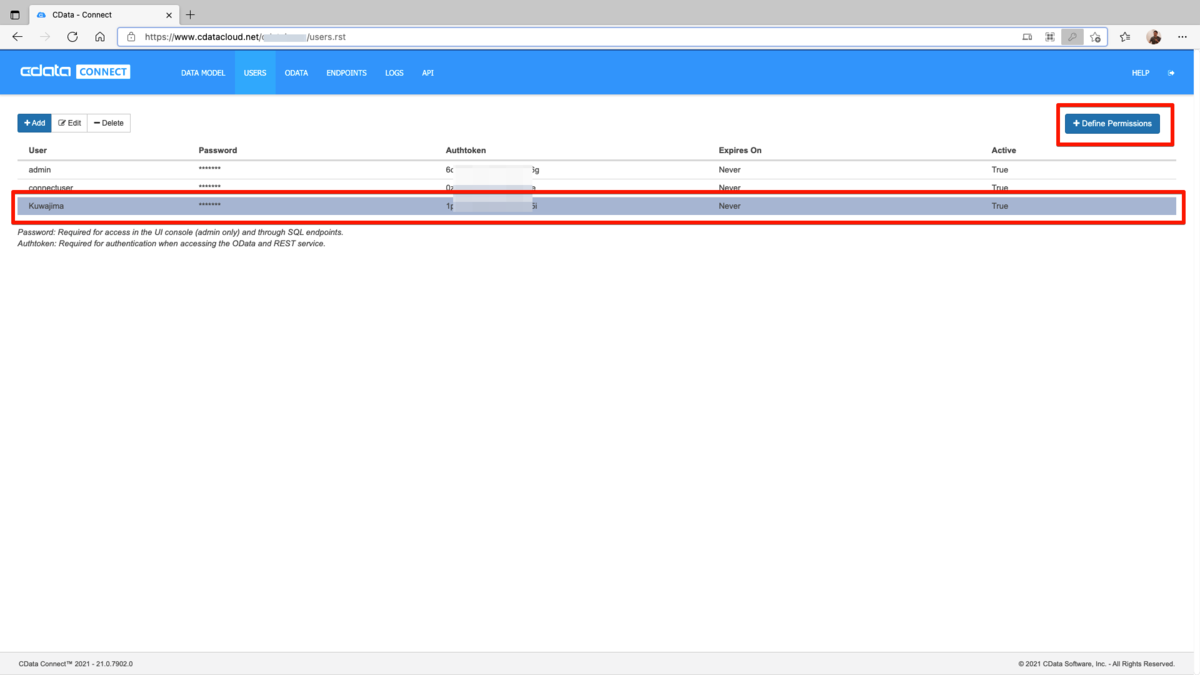This screenshot has height=675, width=1200.
Task: Open browser settings ellipsis menu
Action: coord(1181,37)
